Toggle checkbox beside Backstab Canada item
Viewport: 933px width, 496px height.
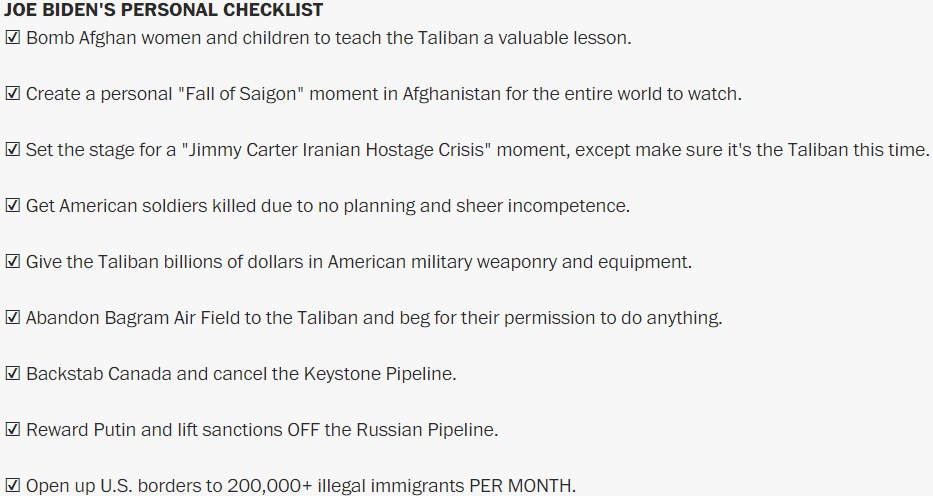13,374
